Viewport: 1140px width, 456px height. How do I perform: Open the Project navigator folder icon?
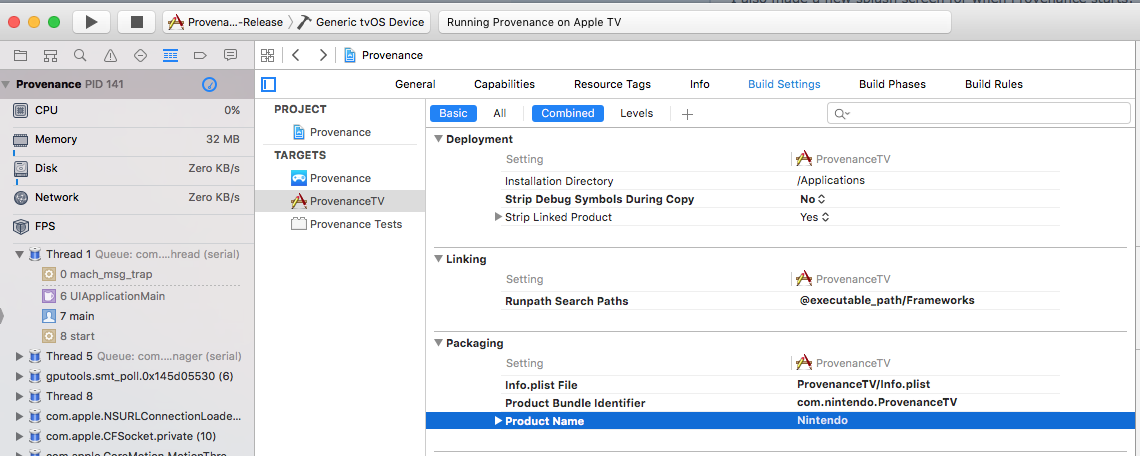[20, 55]
